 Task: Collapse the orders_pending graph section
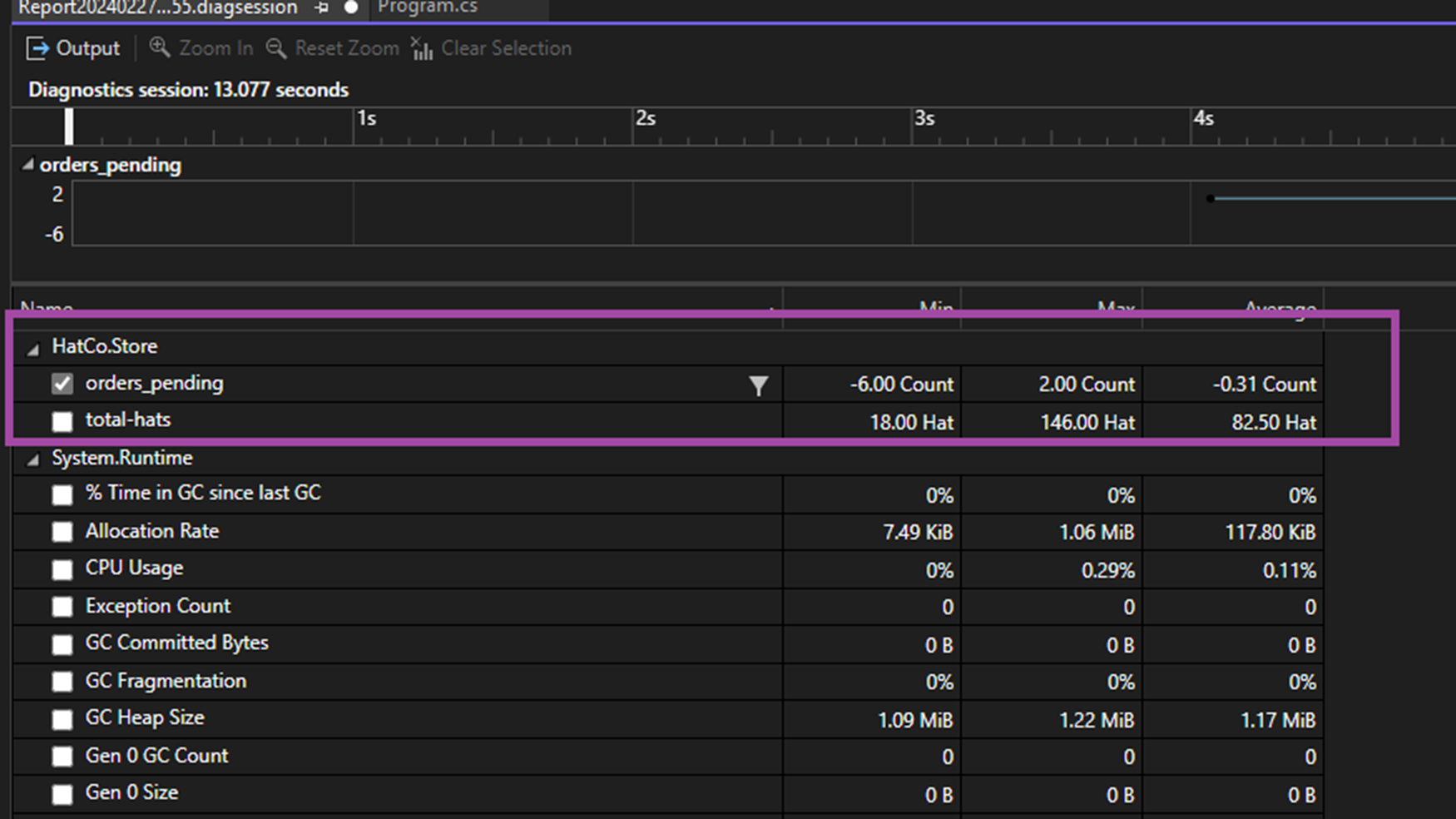[x=27, y=165]
